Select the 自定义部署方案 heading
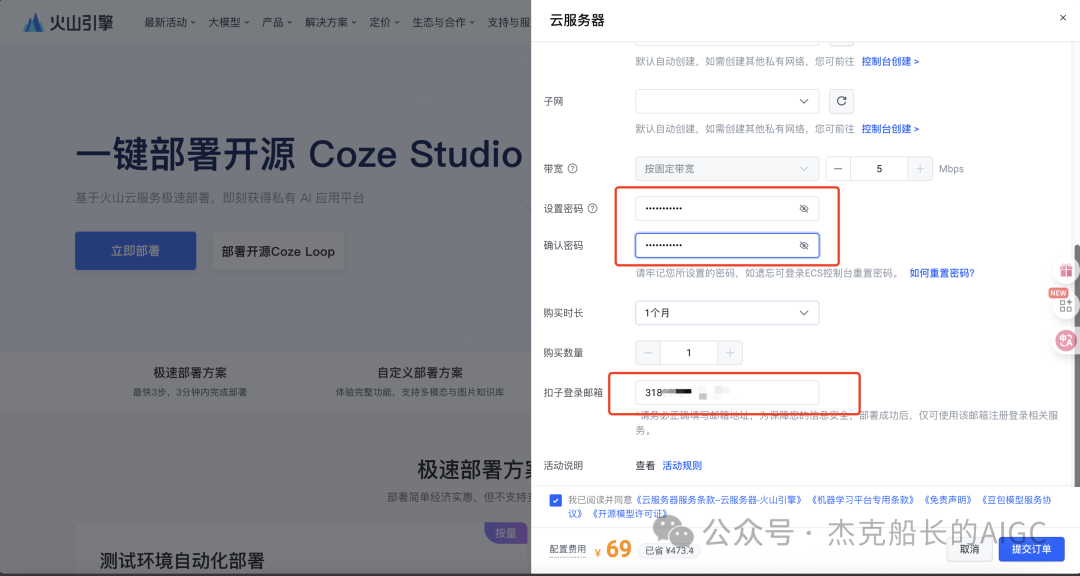Image resolution: width=1080 pixels, height=576 pixels. [x=420, y=373]
